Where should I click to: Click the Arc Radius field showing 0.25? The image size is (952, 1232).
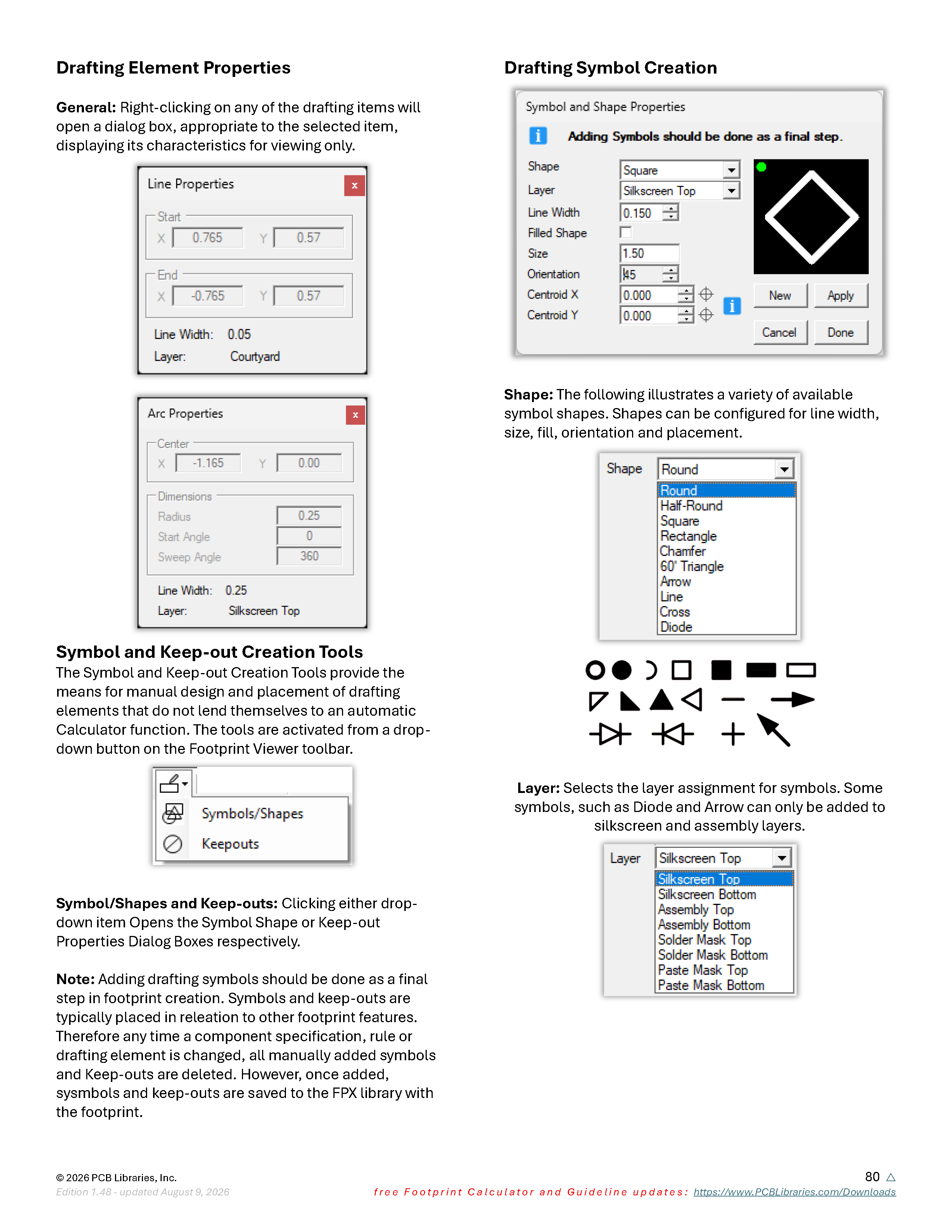point(309,516)
